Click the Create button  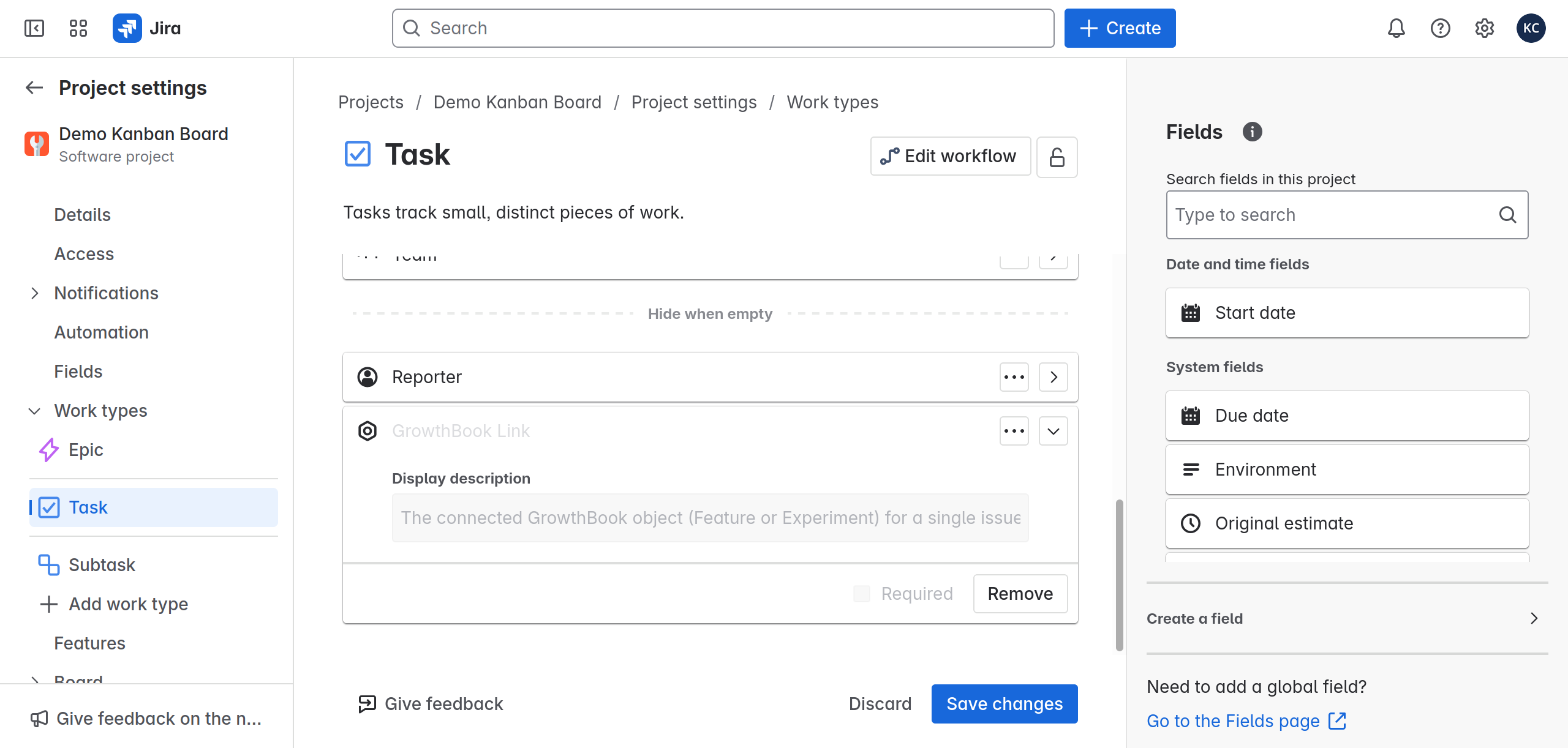[1120, 28]
